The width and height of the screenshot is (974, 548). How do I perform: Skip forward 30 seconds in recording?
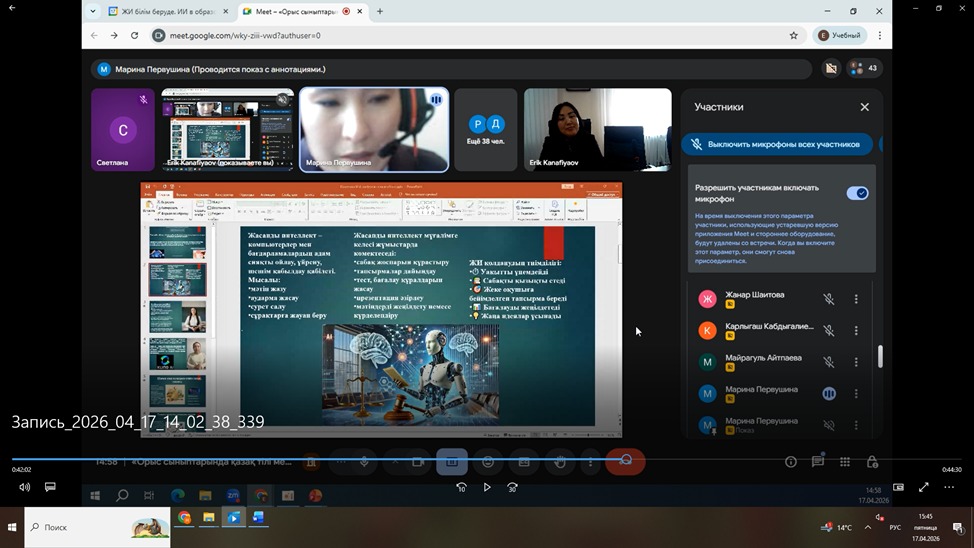[x=512, y=487]
